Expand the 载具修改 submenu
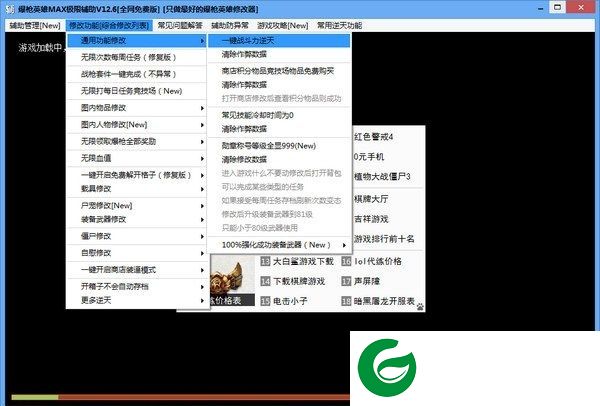 137,189
